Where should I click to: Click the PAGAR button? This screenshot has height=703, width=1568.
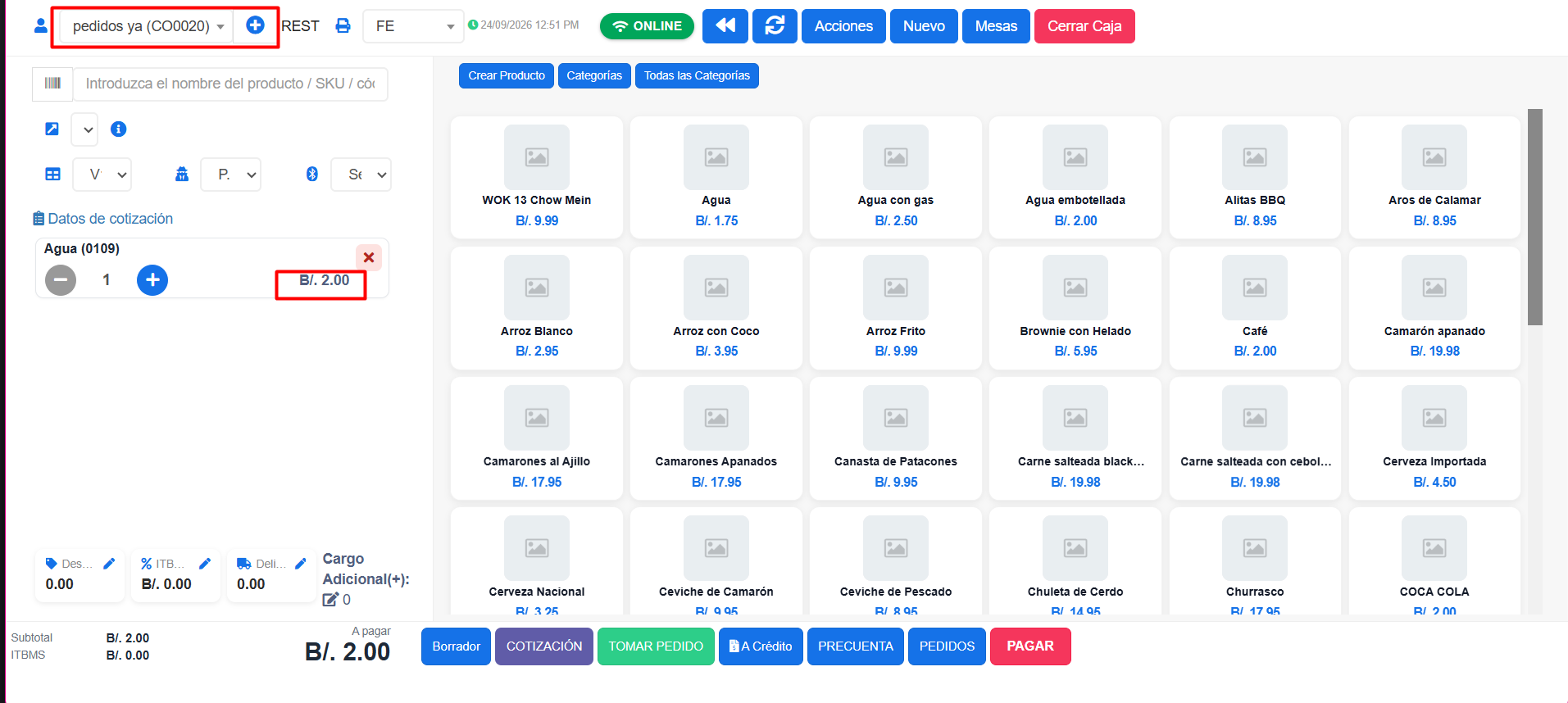point(1030,646)
